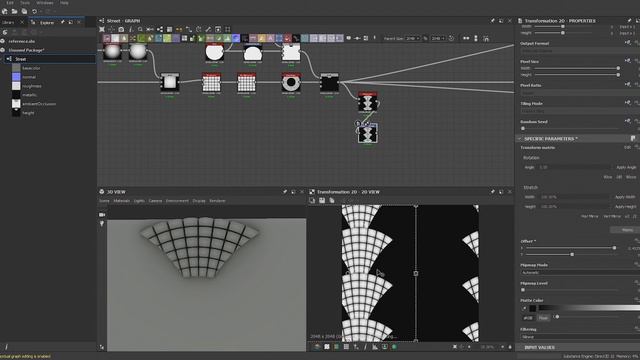Viewport: 640px width, 360px height.
Task: Open the Parent Size width dropdown
Action: point(412,38)
